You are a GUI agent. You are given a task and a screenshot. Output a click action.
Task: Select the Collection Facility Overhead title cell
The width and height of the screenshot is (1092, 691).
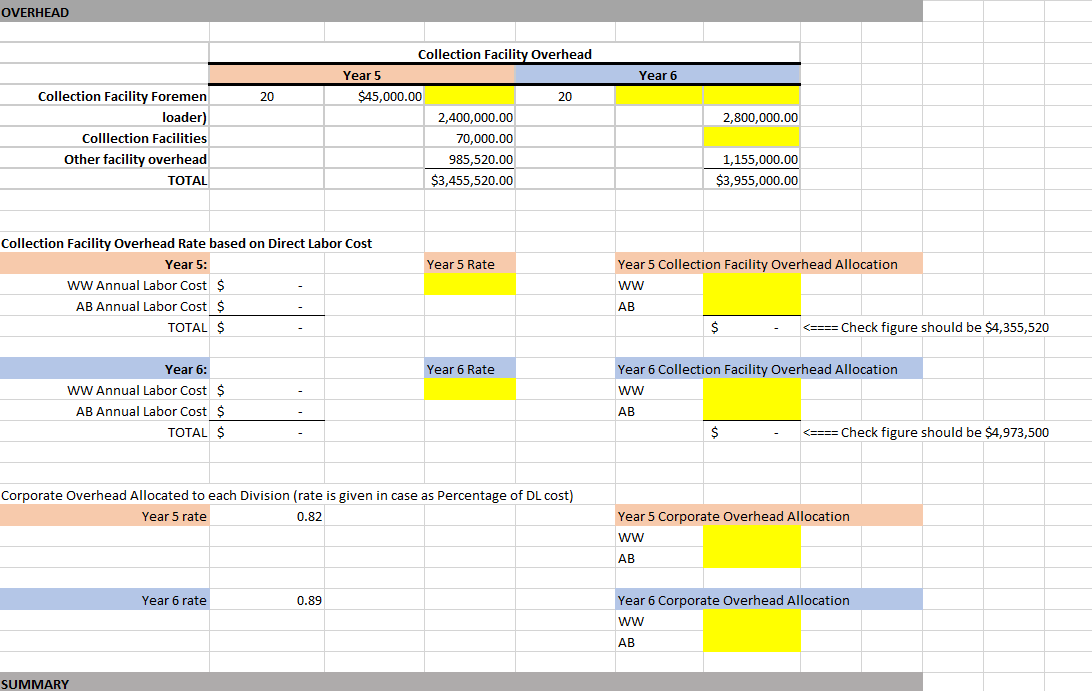504,52
